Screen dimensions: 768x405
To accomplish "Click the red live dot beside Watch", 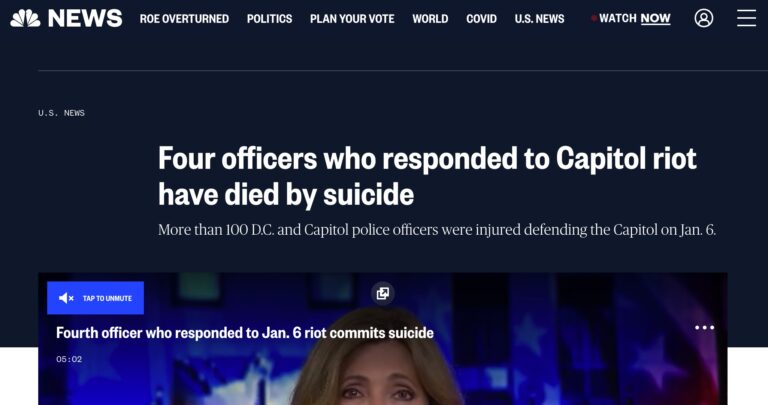I will [x=594, y=18].
